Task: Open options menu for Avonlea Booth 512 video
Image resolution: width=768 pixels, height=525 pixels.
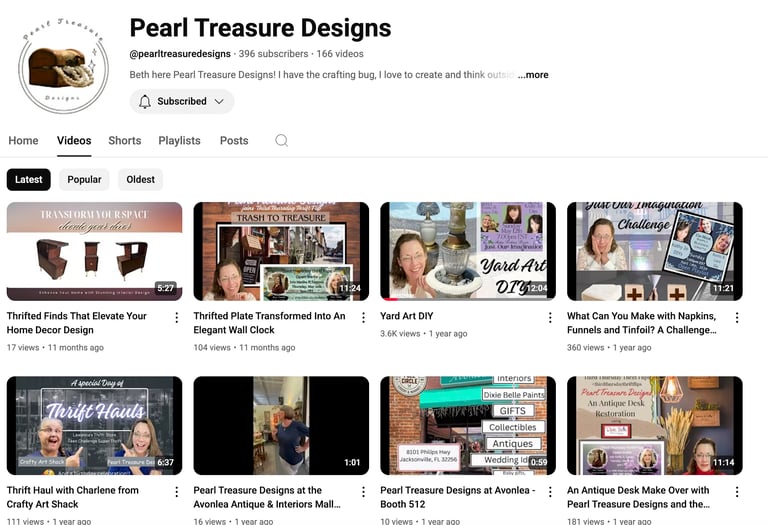Action: [x=550, y=492]
